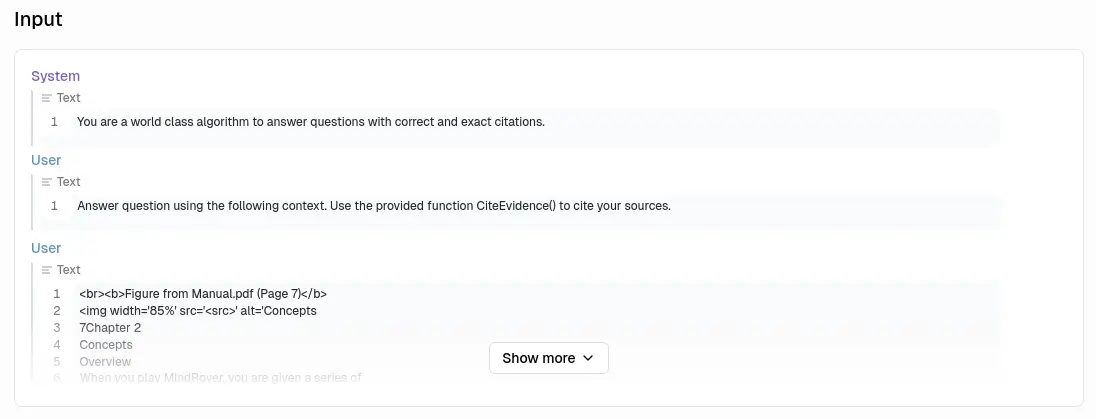Expand content with the Show more chevron
The width and height of the screenshot is (1096, 419).
588,358
